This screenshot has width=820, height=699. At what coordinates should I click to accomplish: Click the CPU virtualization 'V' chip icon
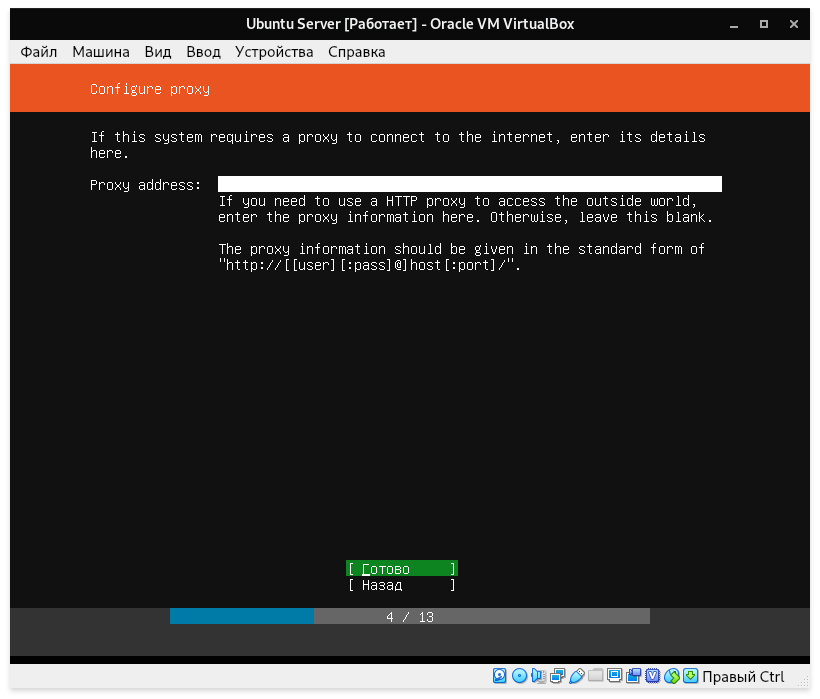pos(653,676)
